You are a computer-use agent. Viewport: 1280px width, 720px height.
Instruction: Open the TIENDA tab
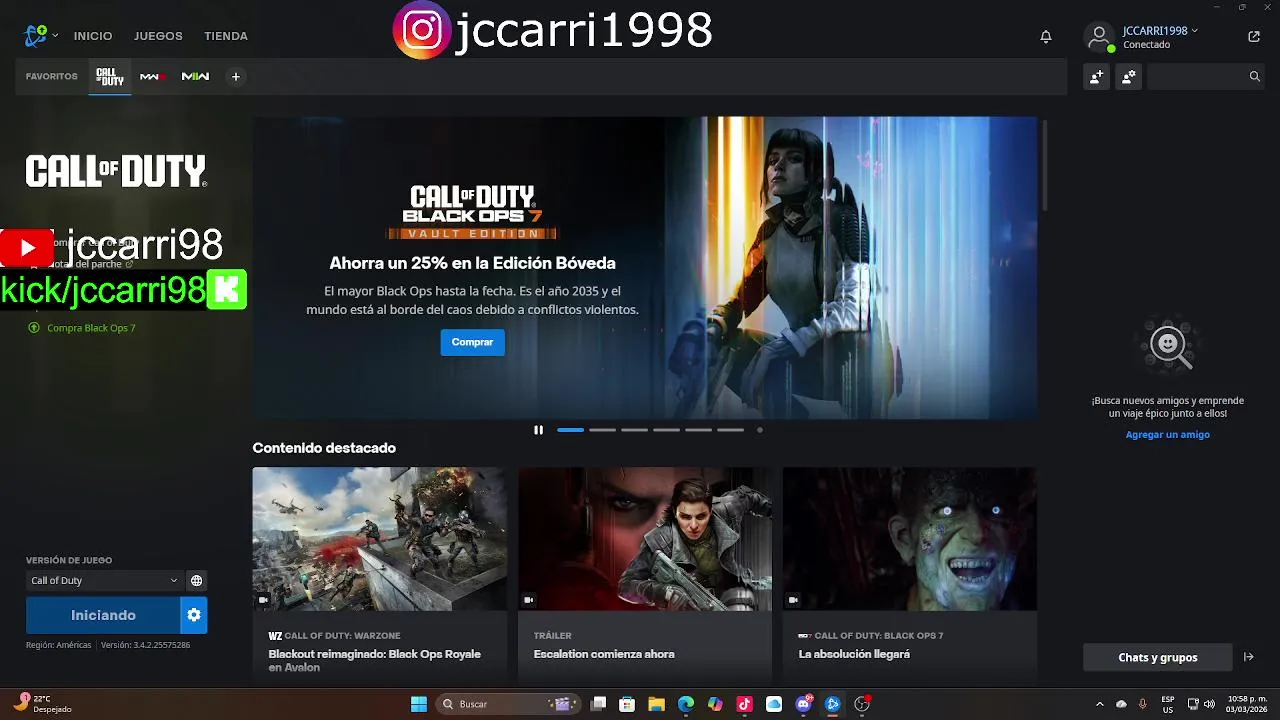coord(226,36)
